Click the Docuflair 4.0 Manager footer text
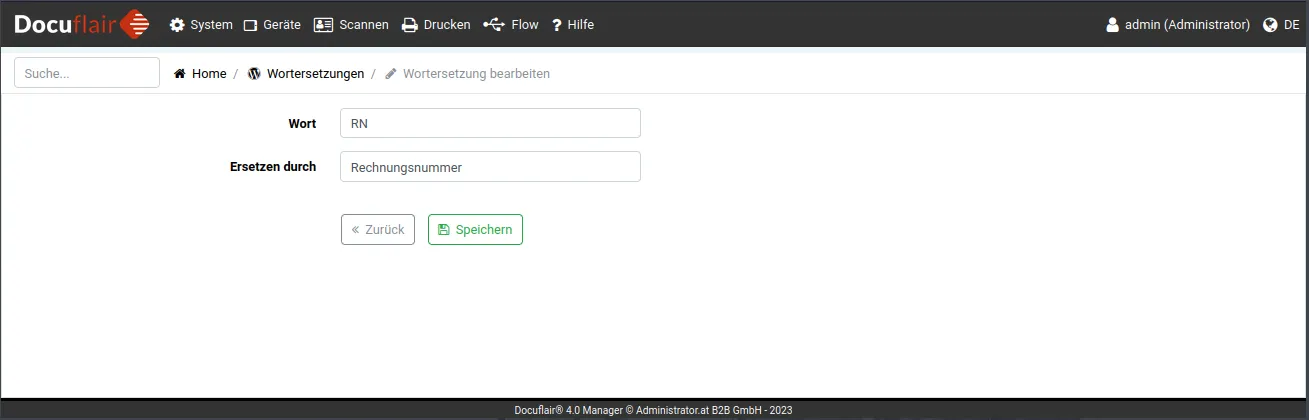This screenshot has height=420, width=1309. point(653,410)
